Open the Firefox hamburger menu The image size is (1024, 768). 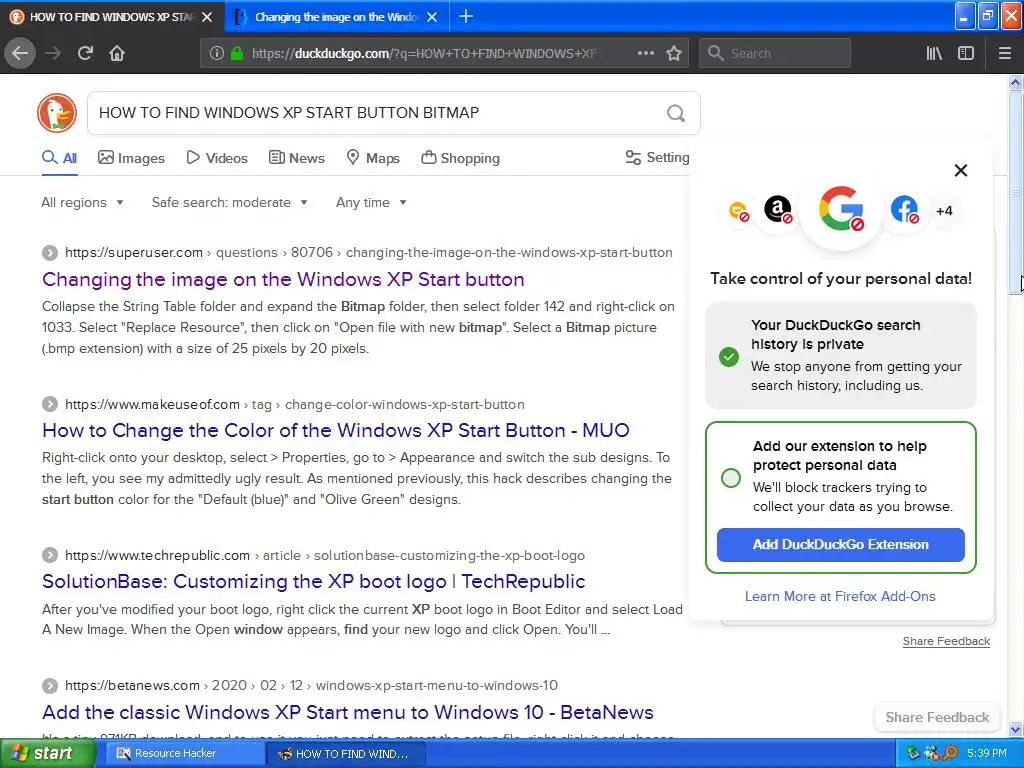(x=1005, y=53)
